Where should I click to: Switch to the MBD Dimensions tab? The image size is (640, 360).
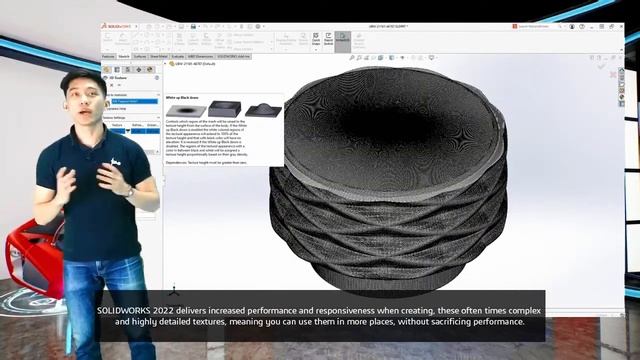[200, 57]
